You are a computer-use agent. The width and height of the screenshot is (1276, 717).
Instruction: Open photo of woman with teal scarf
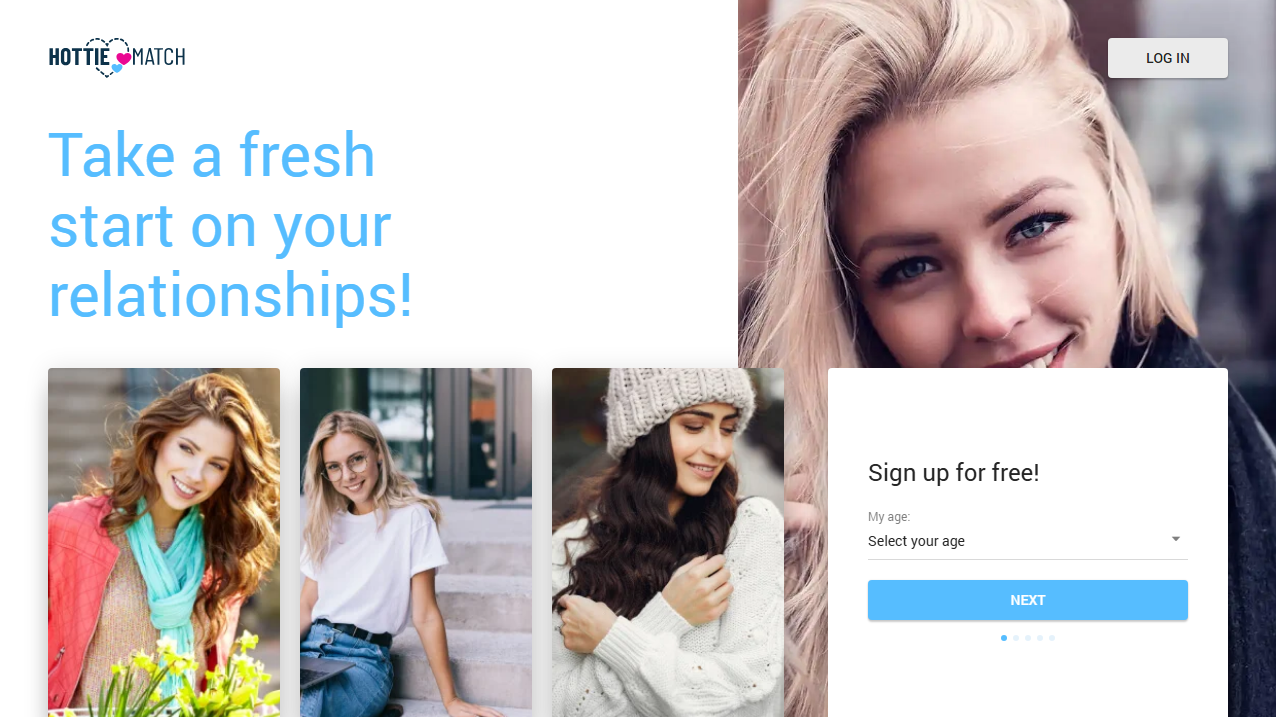(x=164, y=542)
